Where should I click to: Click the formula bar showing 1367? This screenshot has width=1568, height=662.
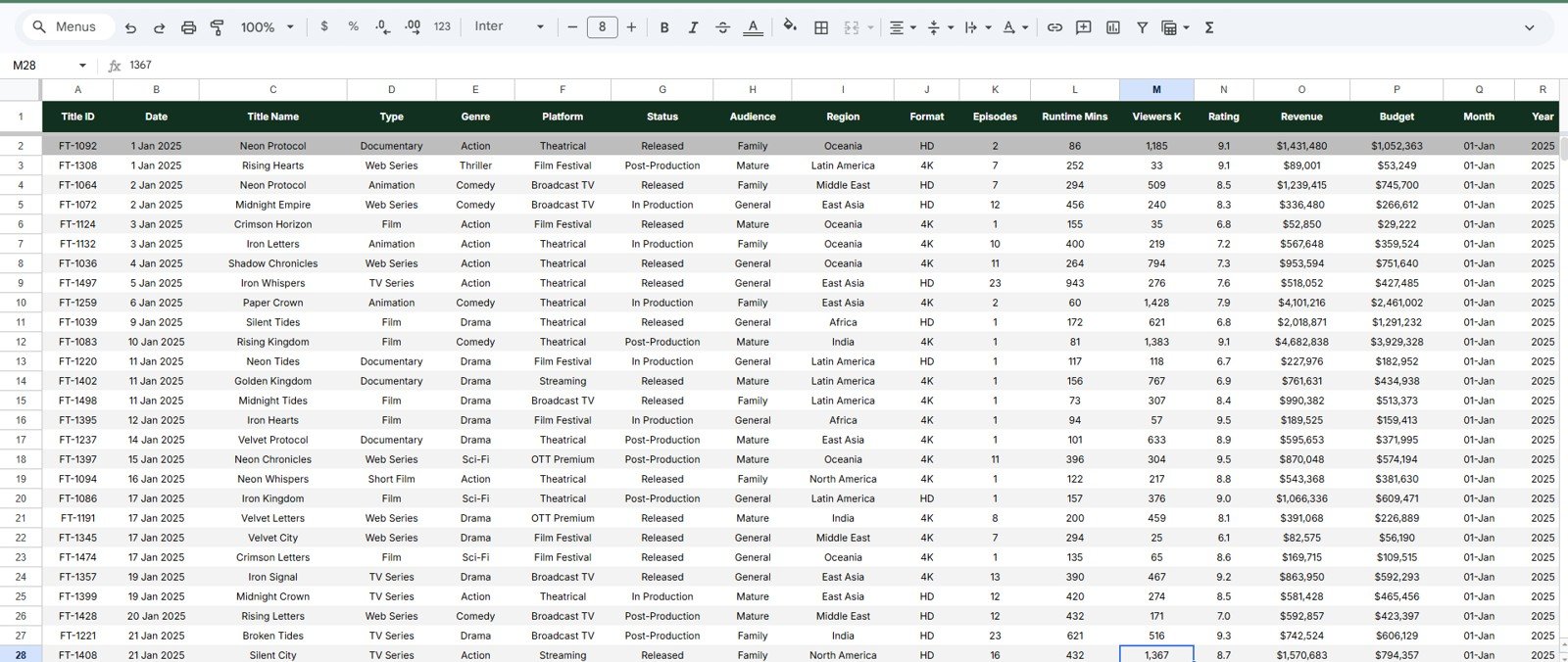843,66
